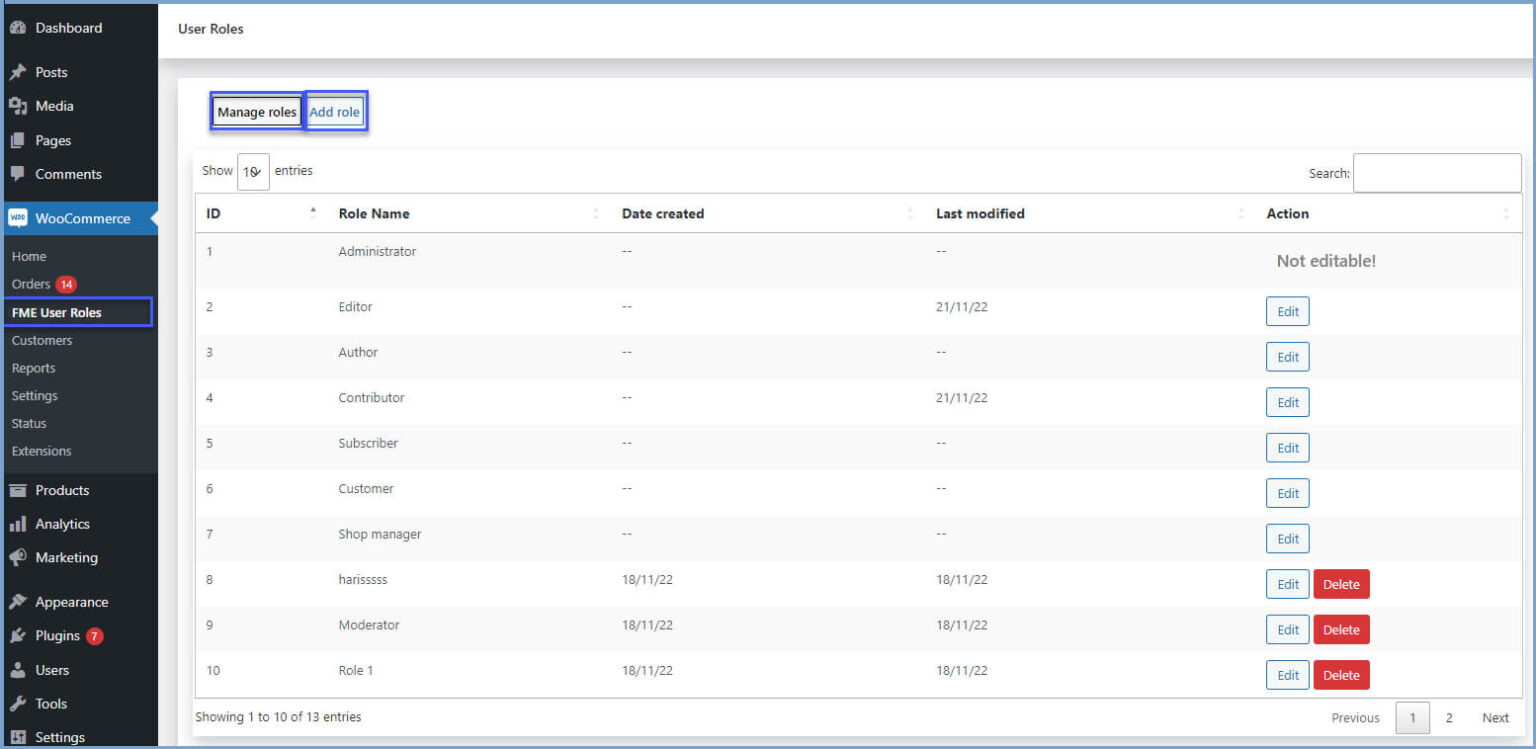Click inside the Search field

1436,172
